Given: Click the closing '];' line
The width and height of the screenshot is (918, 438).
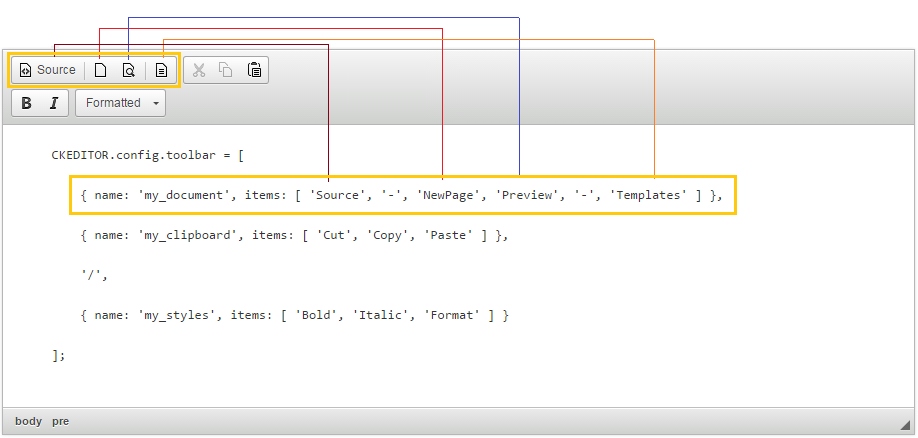Looking at the screenshot, I should click(59, 355).
